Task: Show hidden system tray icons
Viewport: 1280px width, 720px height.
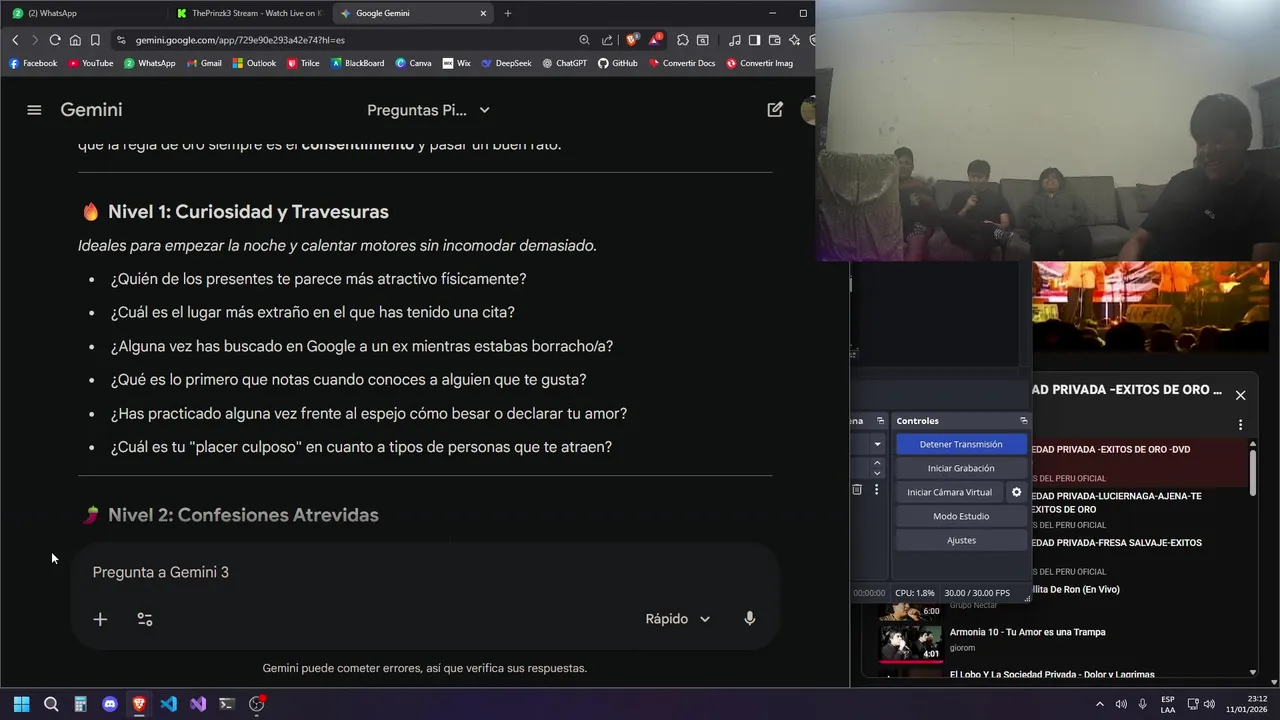Action: point(1100,704)
